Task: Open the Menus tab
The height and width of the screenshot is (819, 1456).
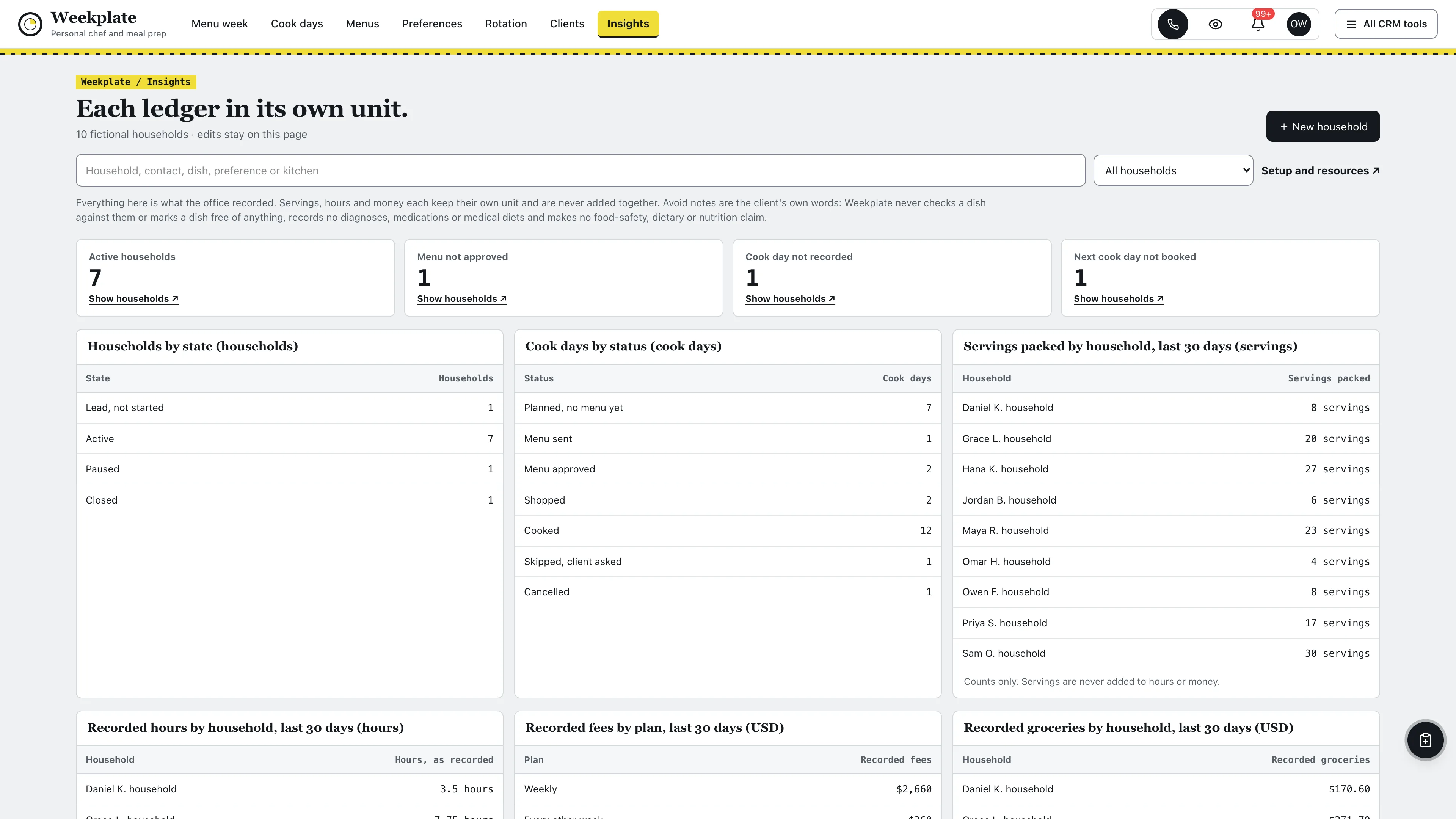Action: [x=362, y=24]
